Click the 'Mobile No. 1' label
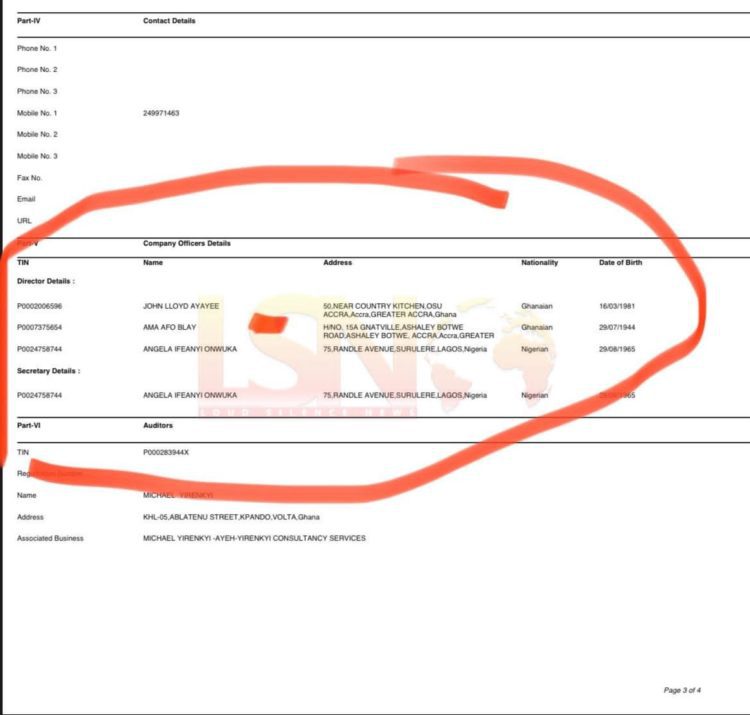 [x=37, y=113]
